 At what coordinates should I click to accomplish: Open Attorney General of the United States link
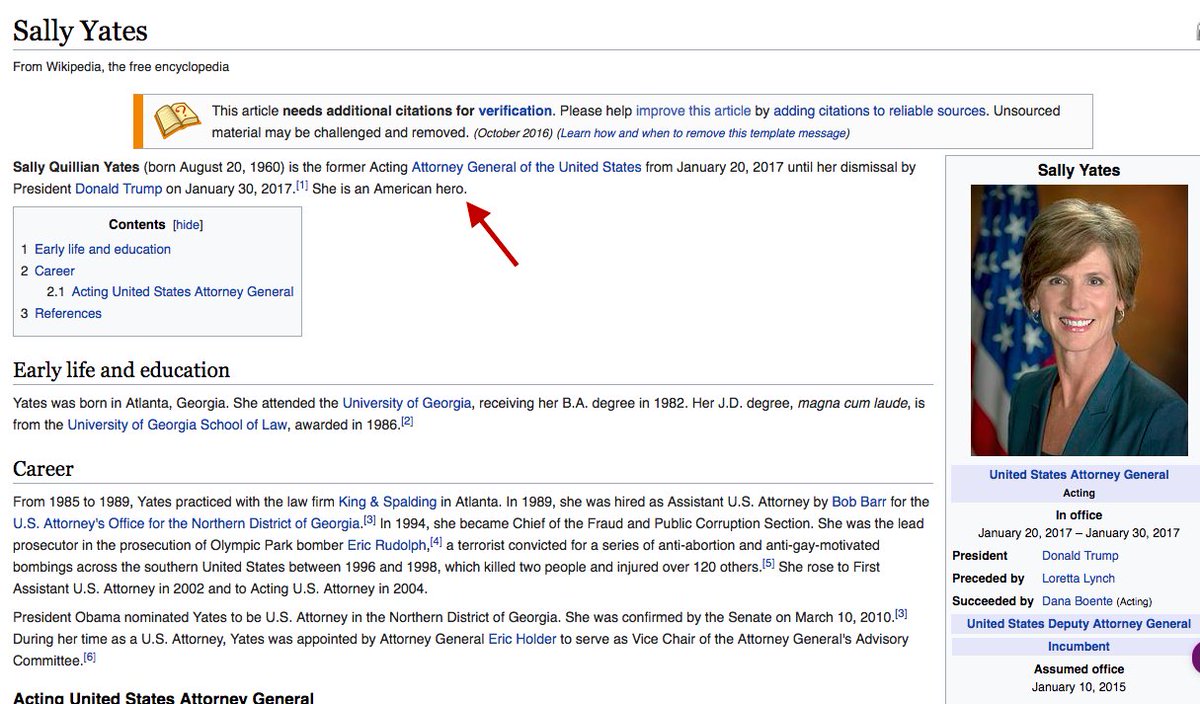click(x=526, y=167)
